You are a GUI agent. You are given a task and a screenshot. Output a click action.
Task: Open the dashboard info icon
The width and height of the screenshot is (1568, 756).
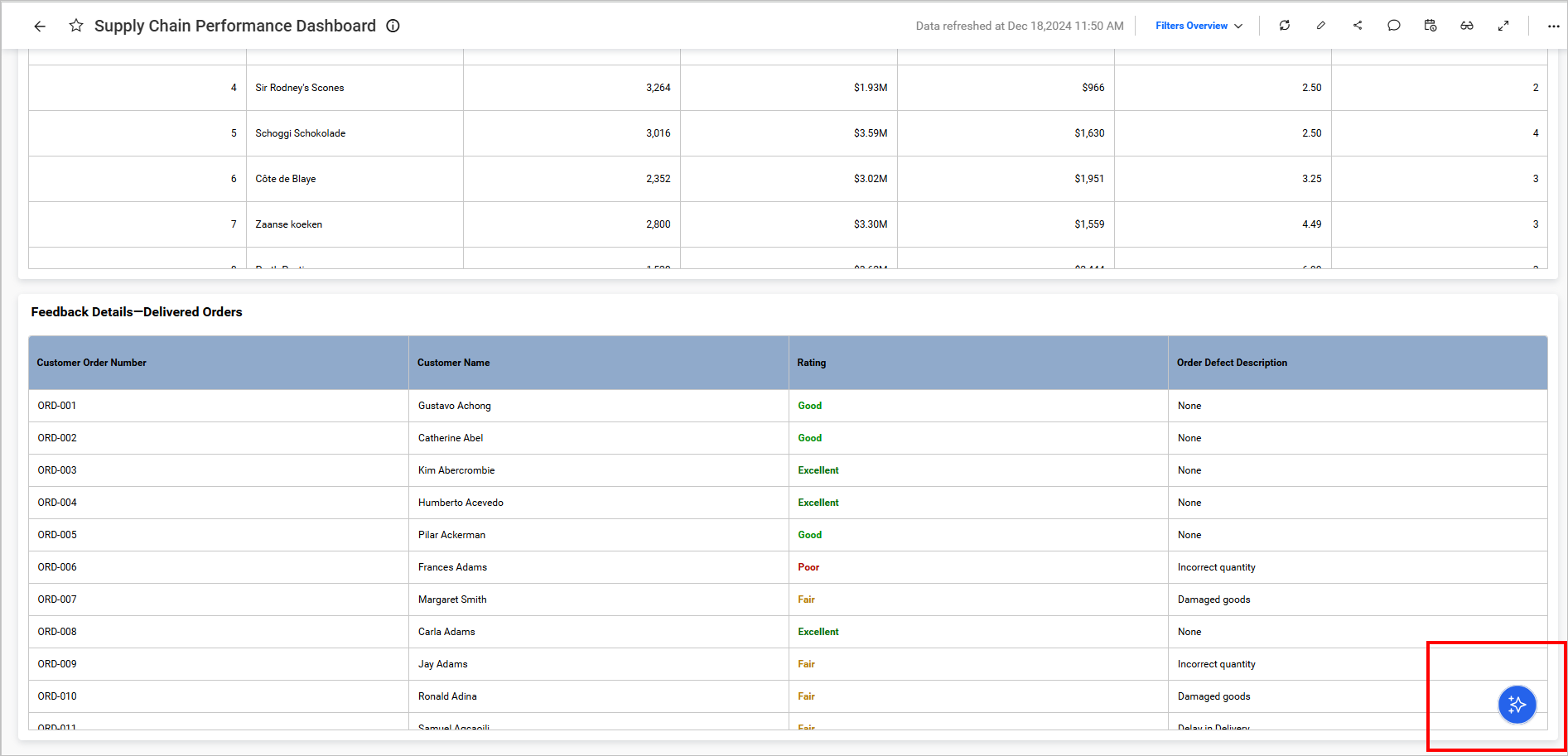click(393, 26)
